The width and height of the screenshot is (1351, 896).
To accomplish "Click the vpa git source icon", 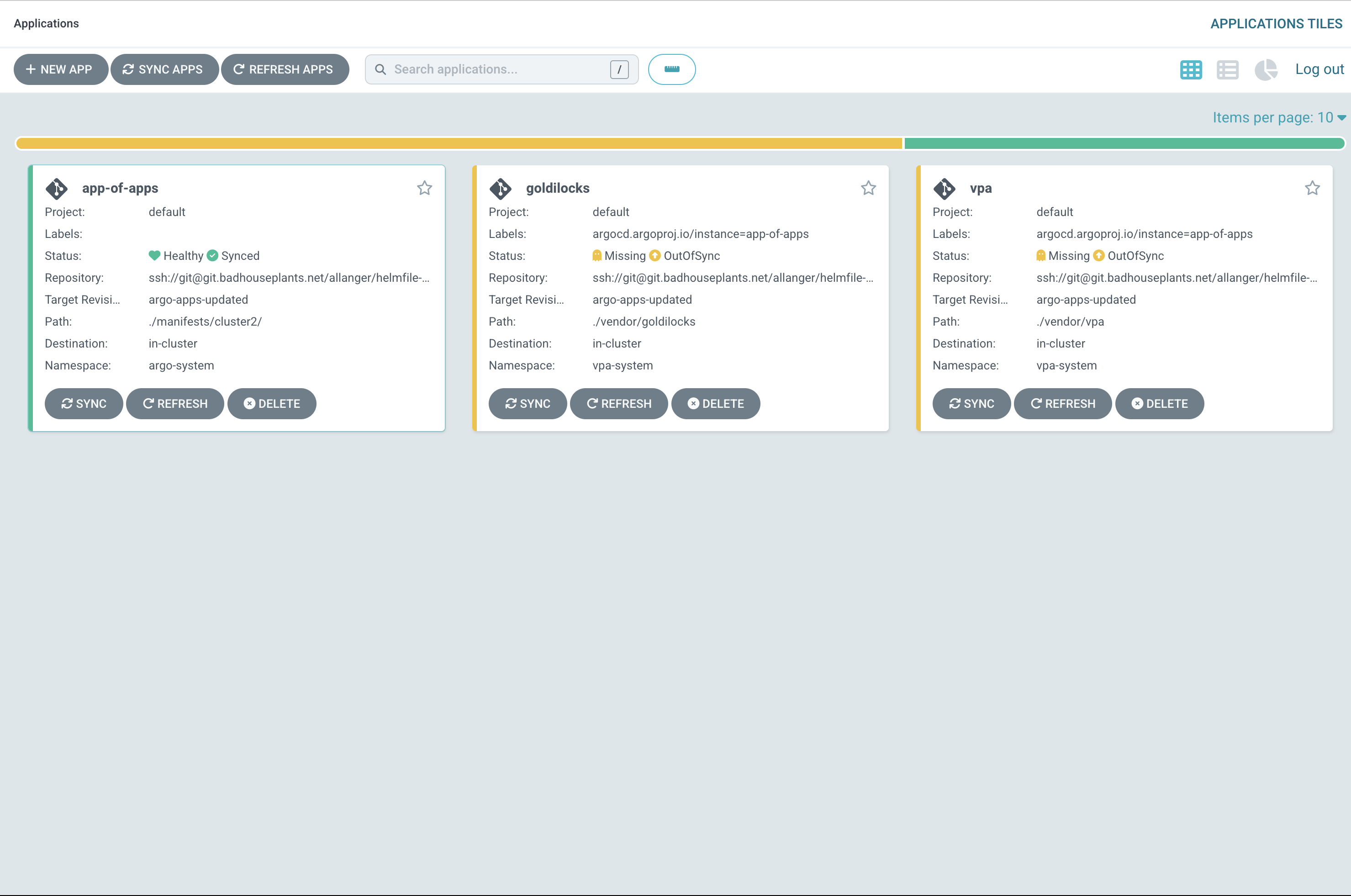I will coord(945,189).
